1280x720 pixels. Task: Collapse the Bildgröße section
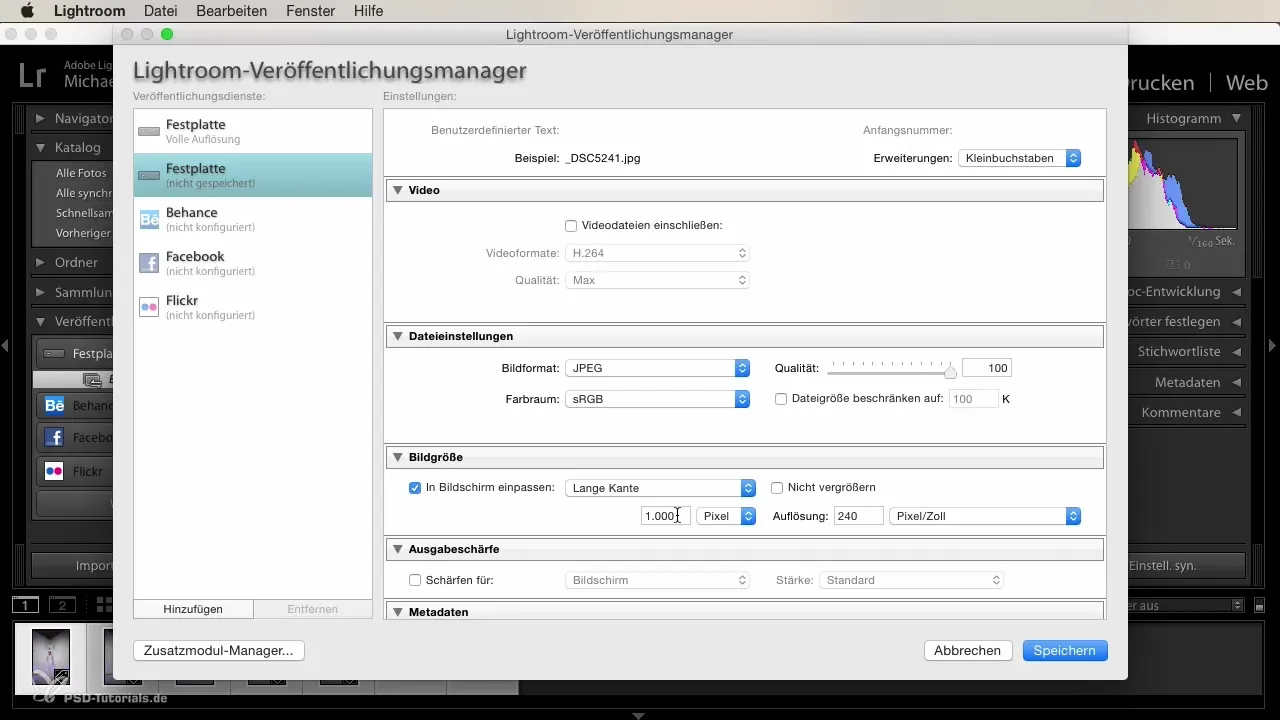coord(397,457)
